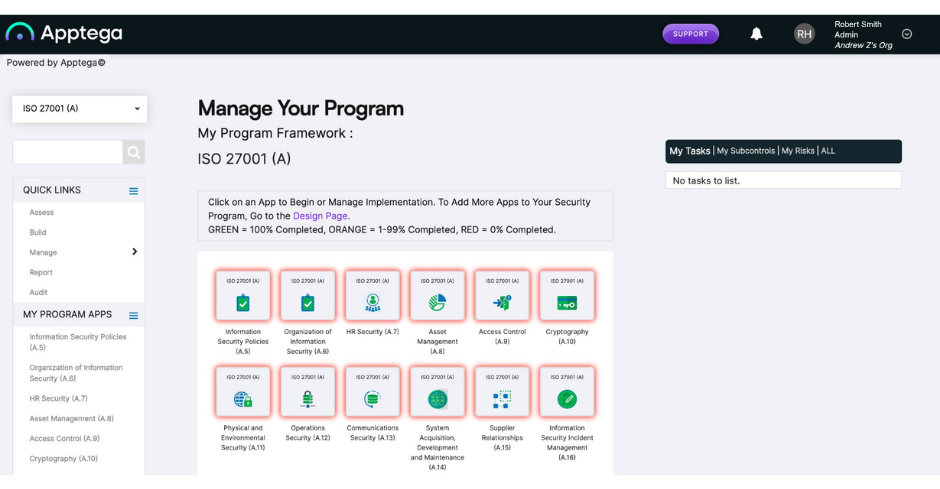Select sidebar Asset Management (A.8)
This screenshot has height=489, width=940.
[71, 418]
